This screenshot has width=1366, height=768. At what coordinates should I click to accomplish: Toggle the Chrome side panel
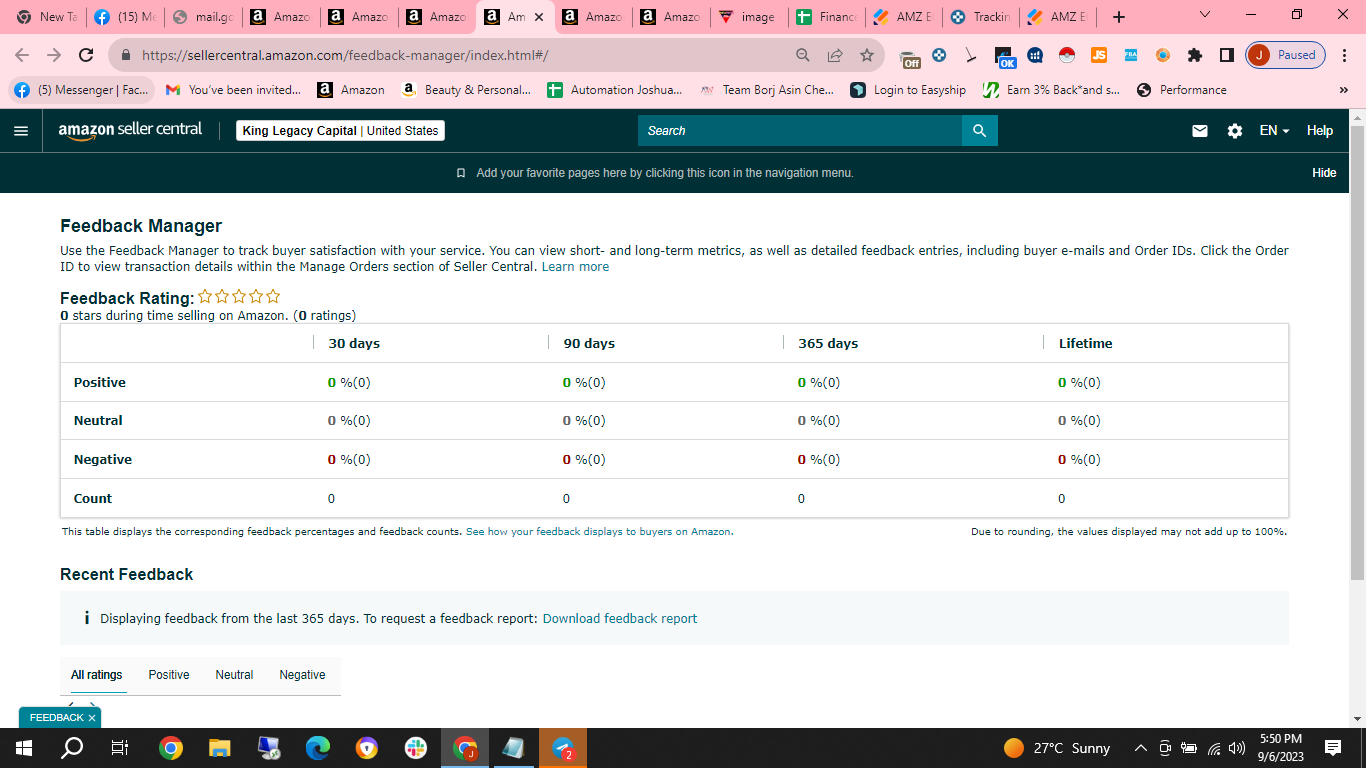(1227, 55)
